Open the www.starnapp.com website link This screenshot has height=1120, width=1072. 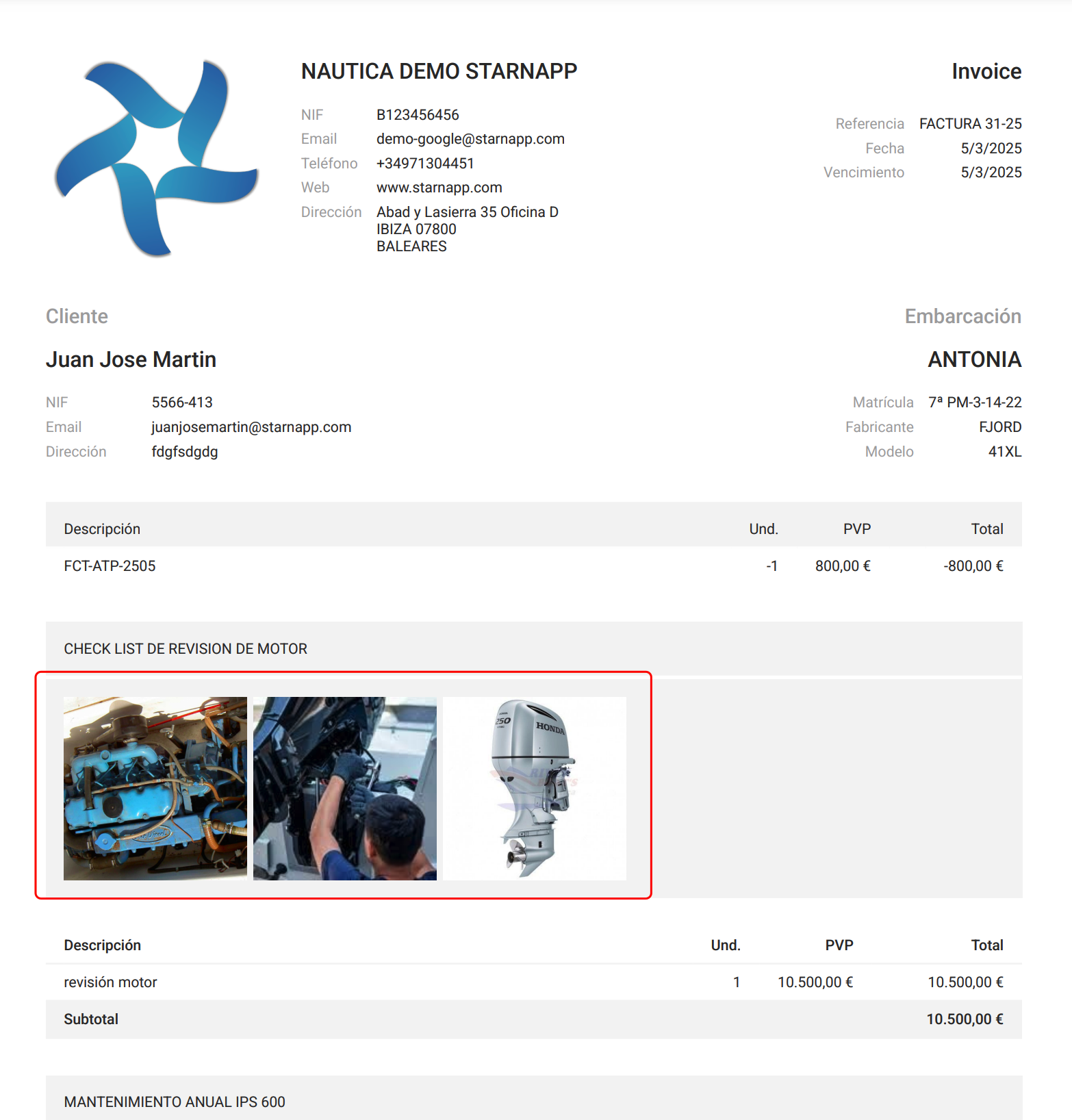[439, 188]
